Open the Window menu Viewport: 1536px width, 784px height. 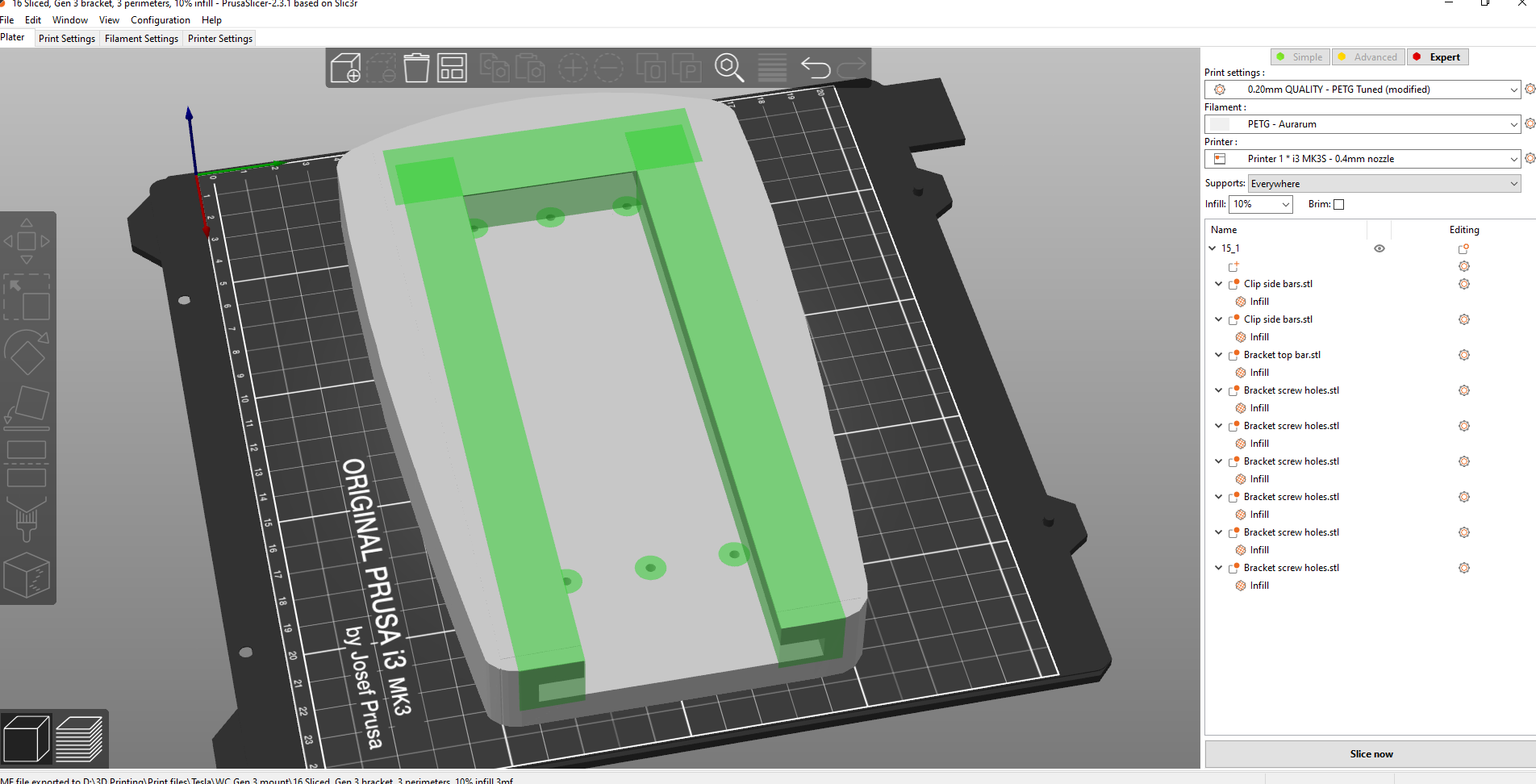[x=70, y=20]
